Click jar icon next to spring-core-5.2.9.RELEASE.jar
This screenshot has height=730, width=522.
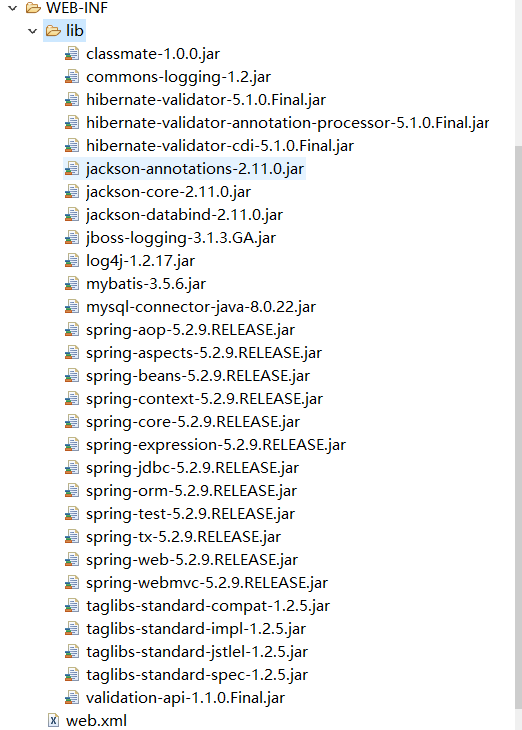(72, 422)
